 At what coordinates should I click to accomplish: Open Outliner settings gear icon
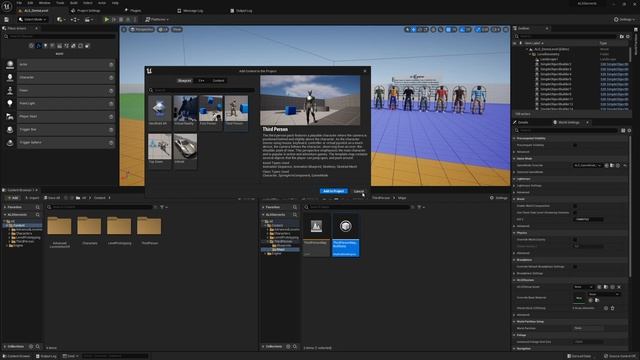(x=628, y=36)
